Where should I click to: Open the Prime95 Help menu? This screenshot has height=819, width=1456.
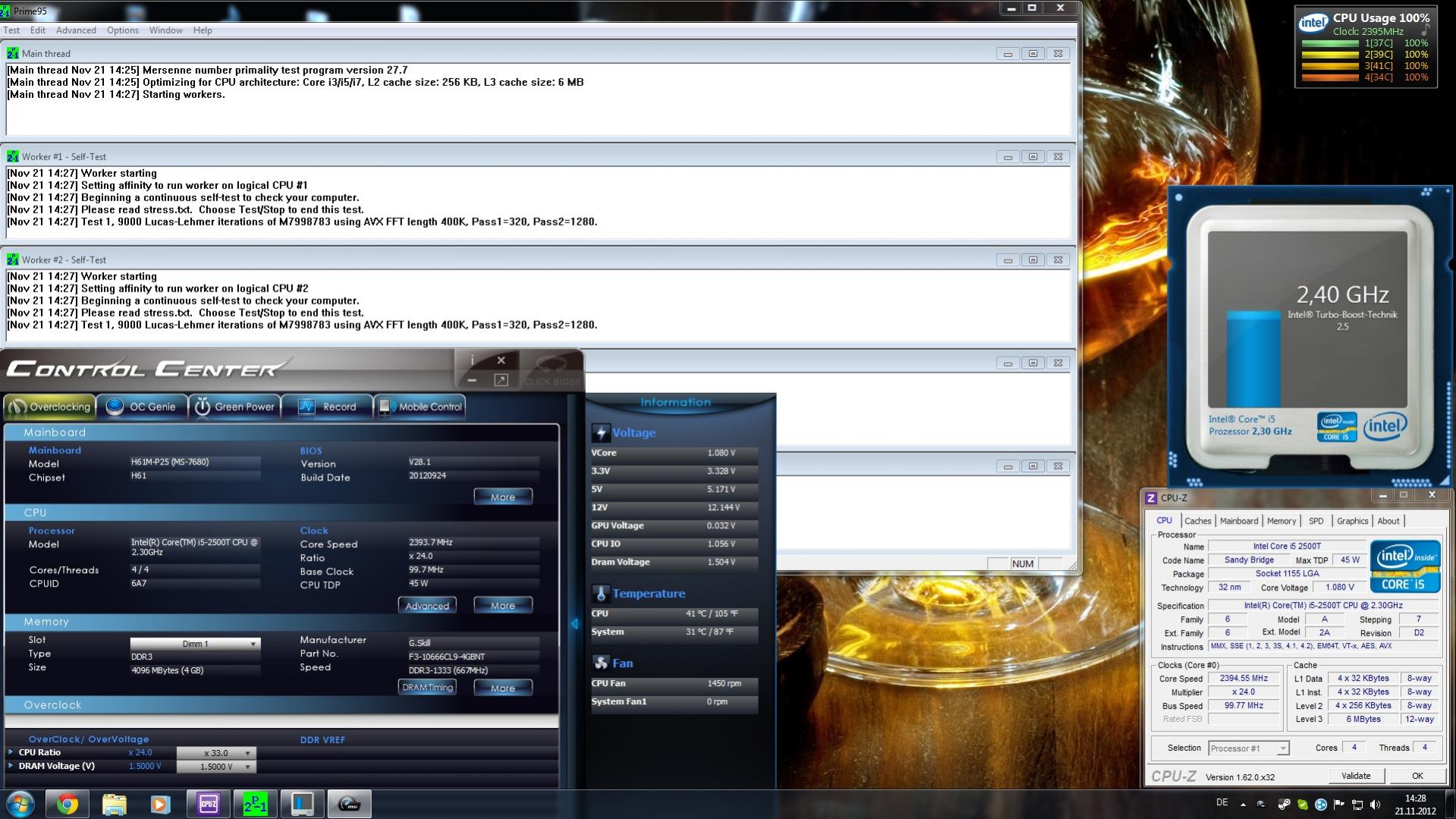[203, 30]
